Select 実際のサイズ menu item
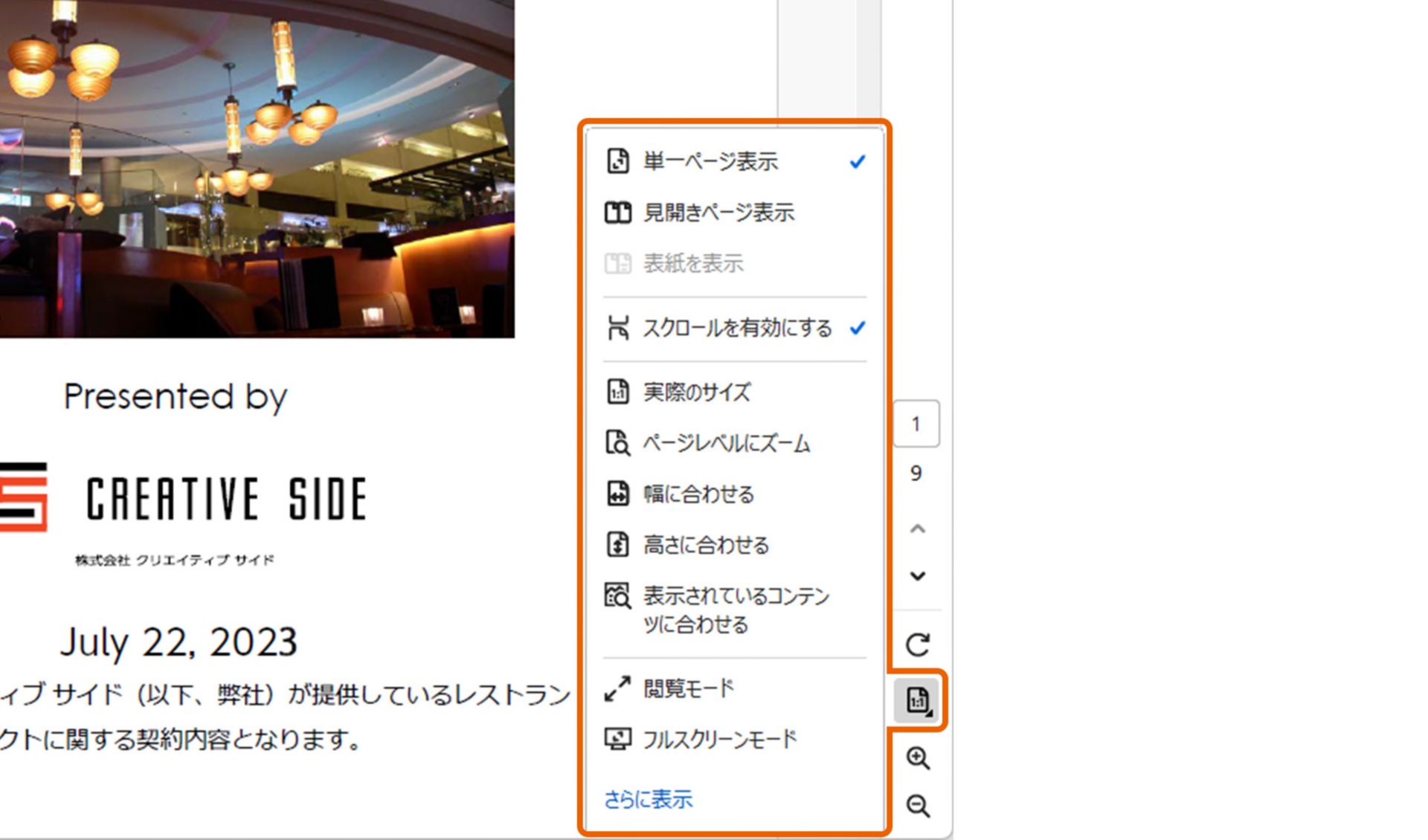The image size is (1428, 840). (x=696, y=392)
